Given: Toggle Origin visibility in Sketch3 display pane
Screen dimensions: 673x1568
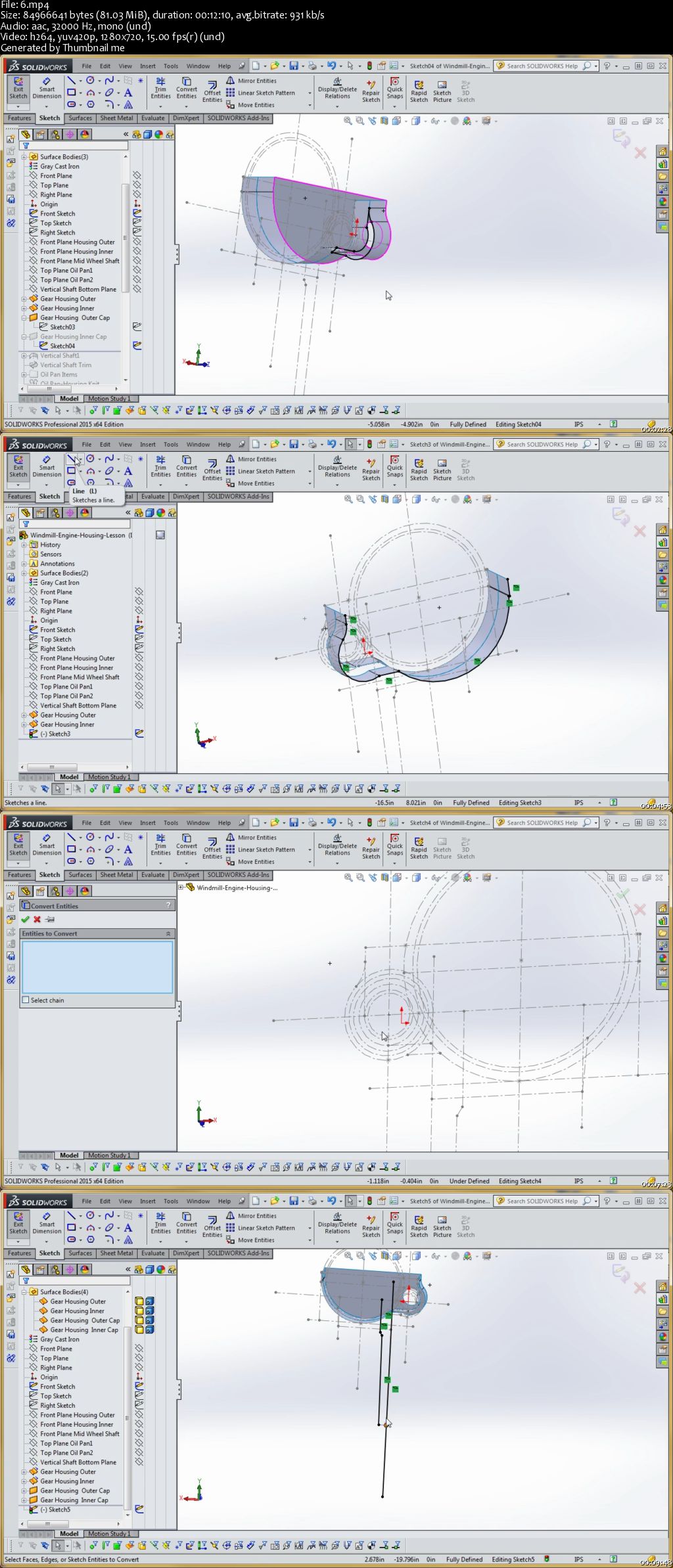Looking at the screenshot, I should pyautogui.click(x=139, y=620).
